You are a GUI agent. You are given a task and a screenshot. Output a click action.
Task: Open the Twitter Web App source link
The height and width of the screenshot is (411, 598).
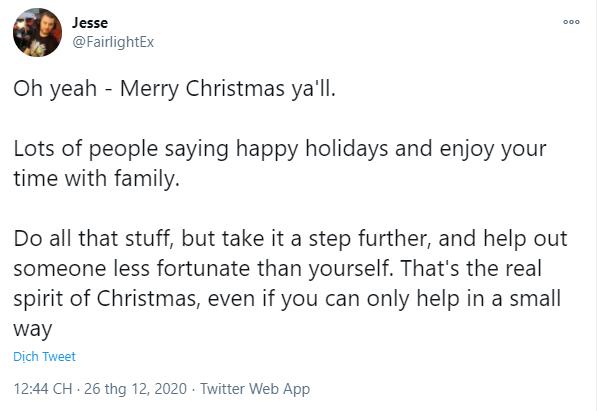255,389
